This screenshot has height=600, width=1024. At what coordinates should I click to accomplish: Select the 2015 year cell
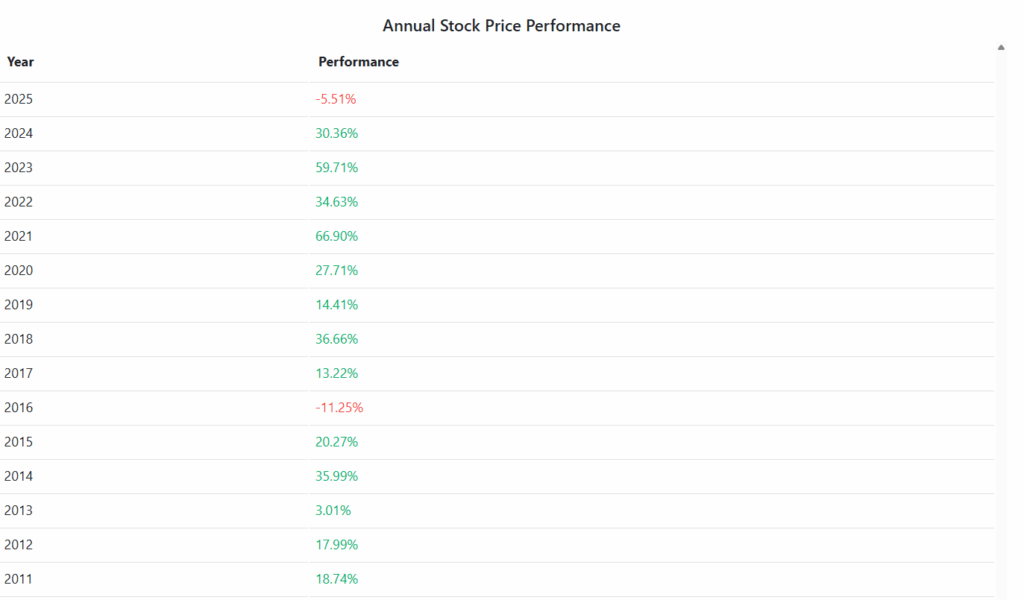[19, 442]
